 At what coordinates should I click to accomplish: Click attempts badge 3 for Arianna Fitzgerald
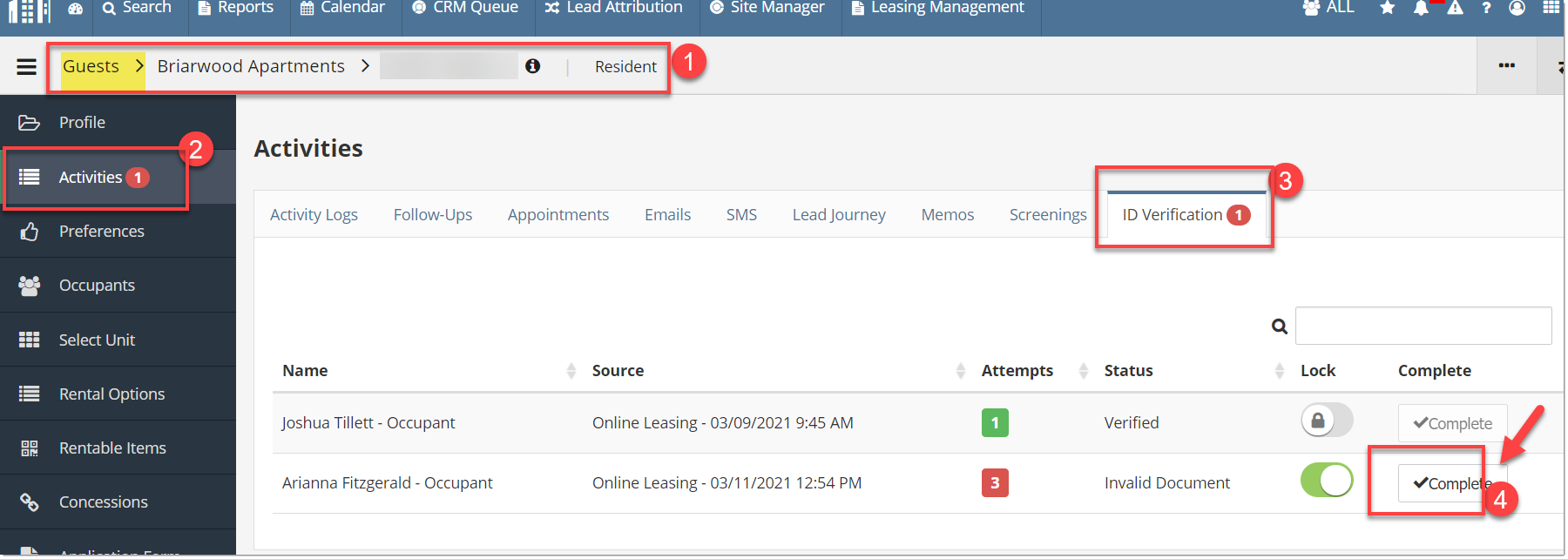tap(995, 483)
